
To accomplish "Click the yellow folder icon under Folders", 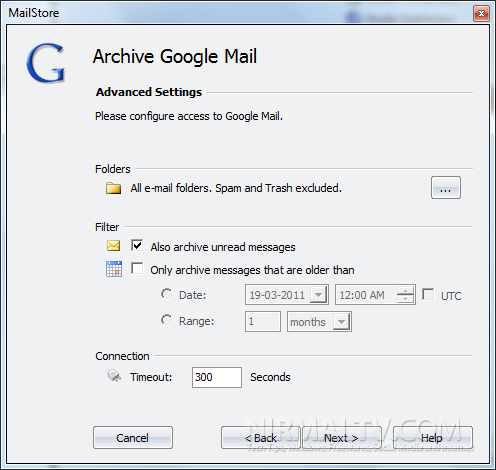I will point(113,188).
